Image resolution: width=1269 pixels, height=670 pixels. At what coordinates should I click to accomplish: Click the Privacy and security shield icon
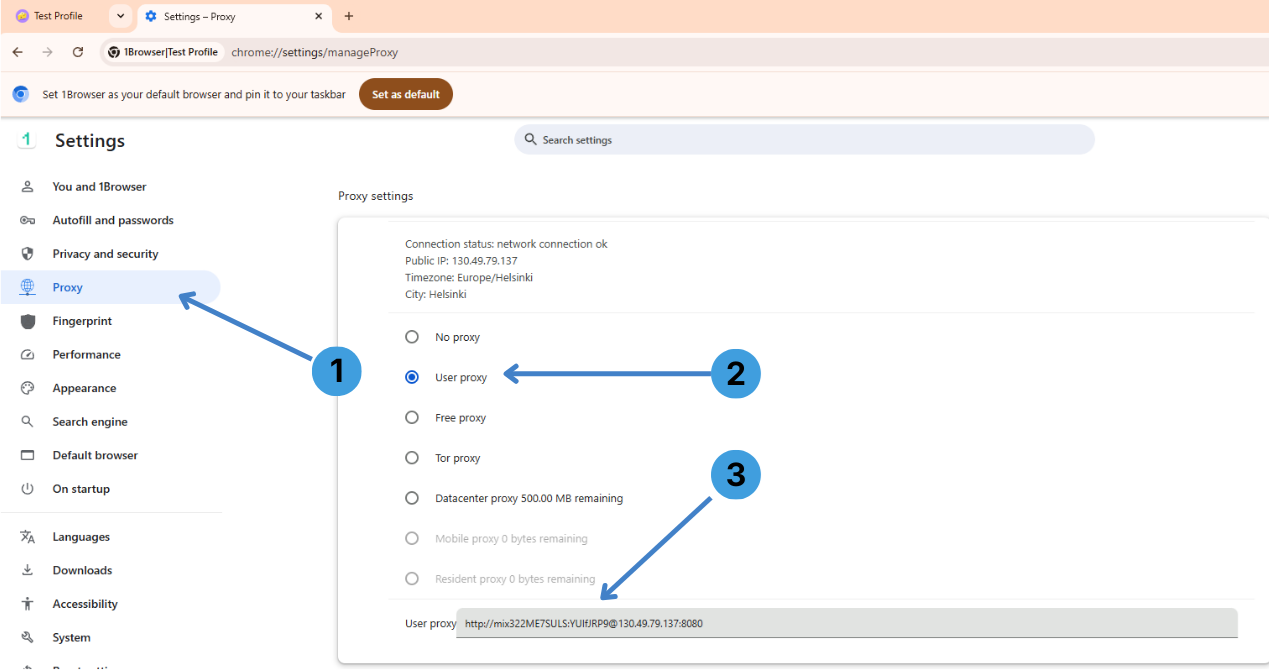[x=28, y=254]
